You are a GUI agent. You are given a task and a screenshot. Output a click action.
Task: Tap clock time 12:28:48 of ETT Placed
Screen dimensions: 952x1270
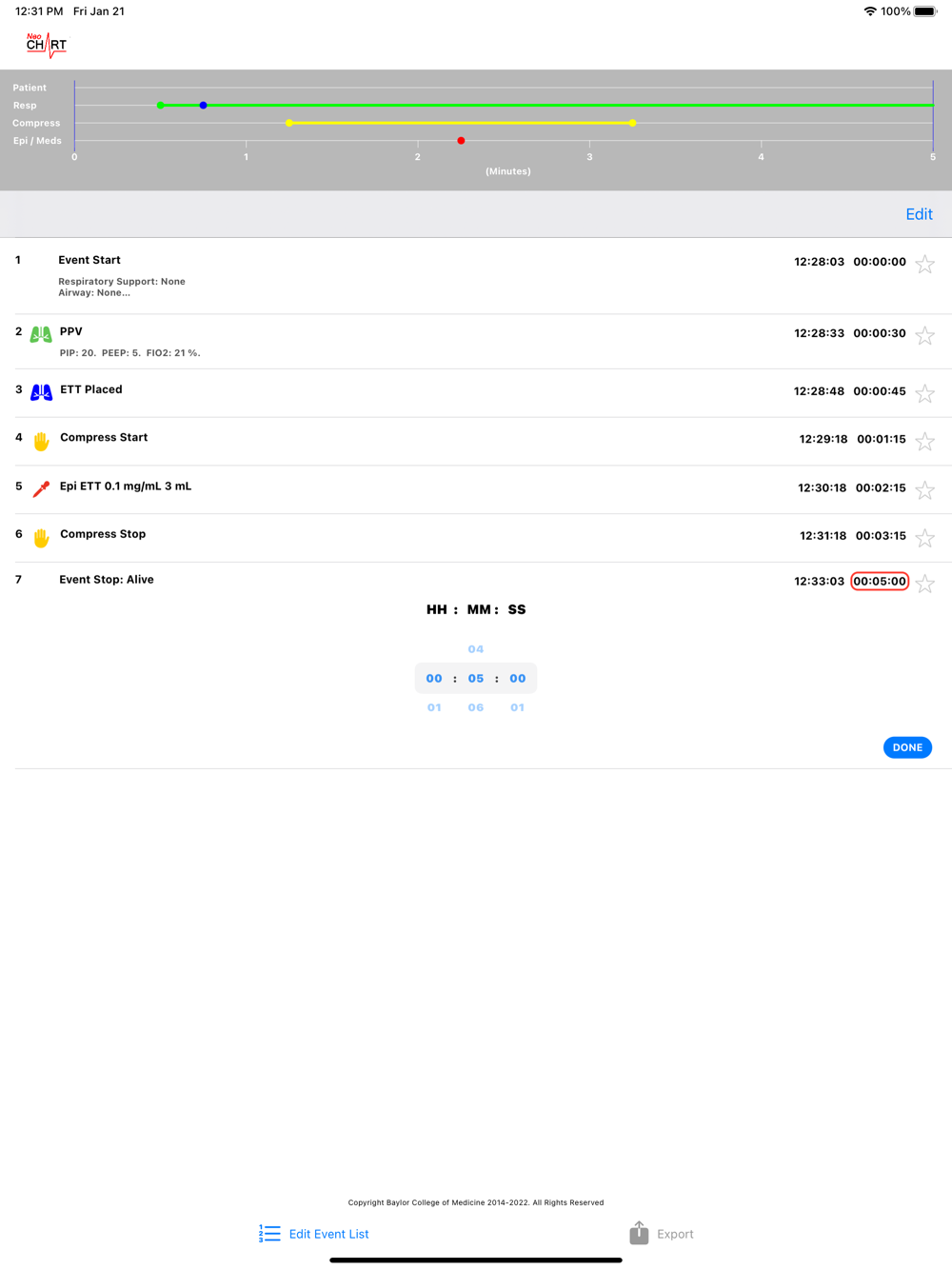[820, 391]
